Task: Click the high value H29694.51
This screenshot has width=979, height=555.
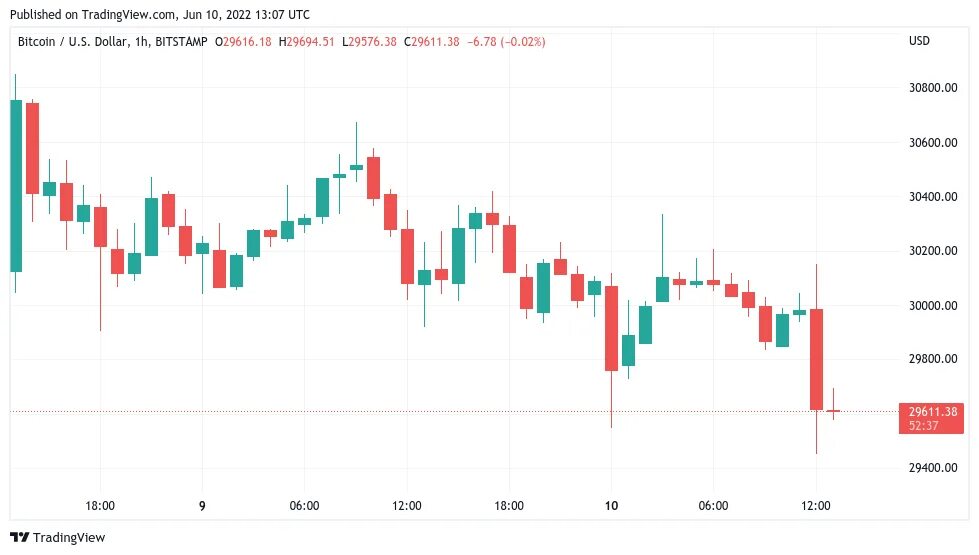Action: coord(307,42)
